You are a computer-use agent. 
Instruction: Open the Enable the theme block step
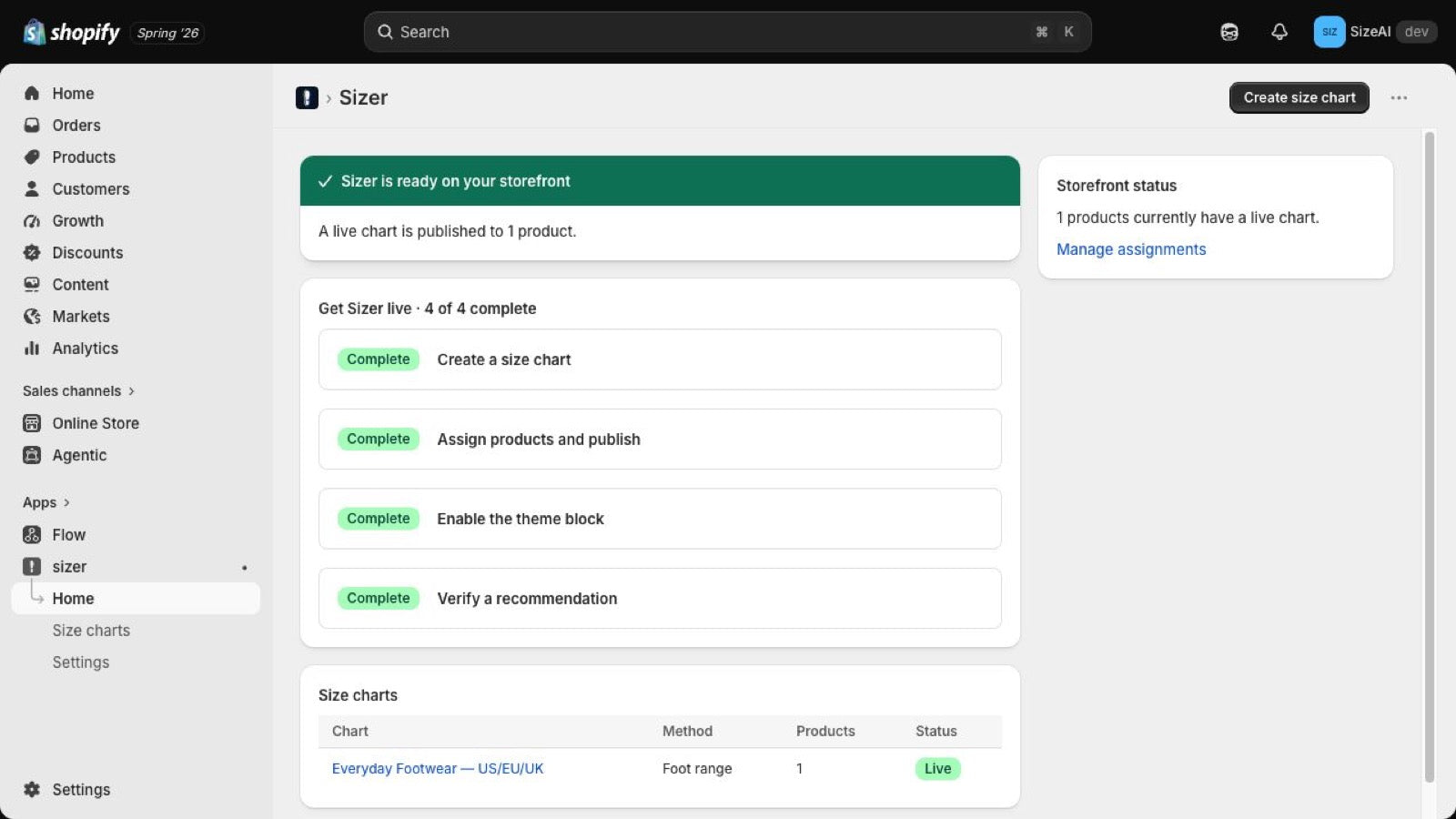660,519
